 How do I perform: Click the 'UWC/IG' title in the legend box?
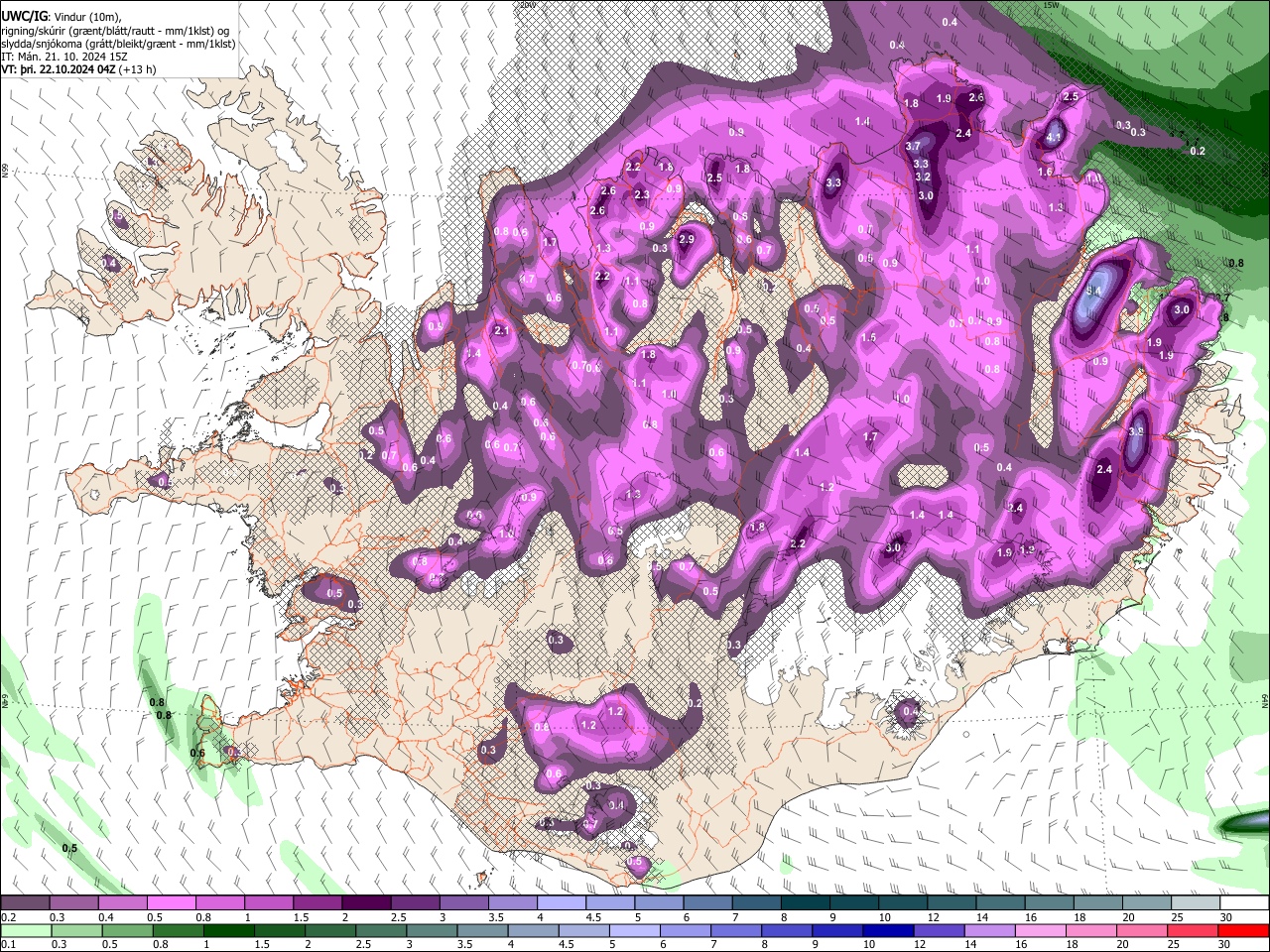[x=24, y=17]
